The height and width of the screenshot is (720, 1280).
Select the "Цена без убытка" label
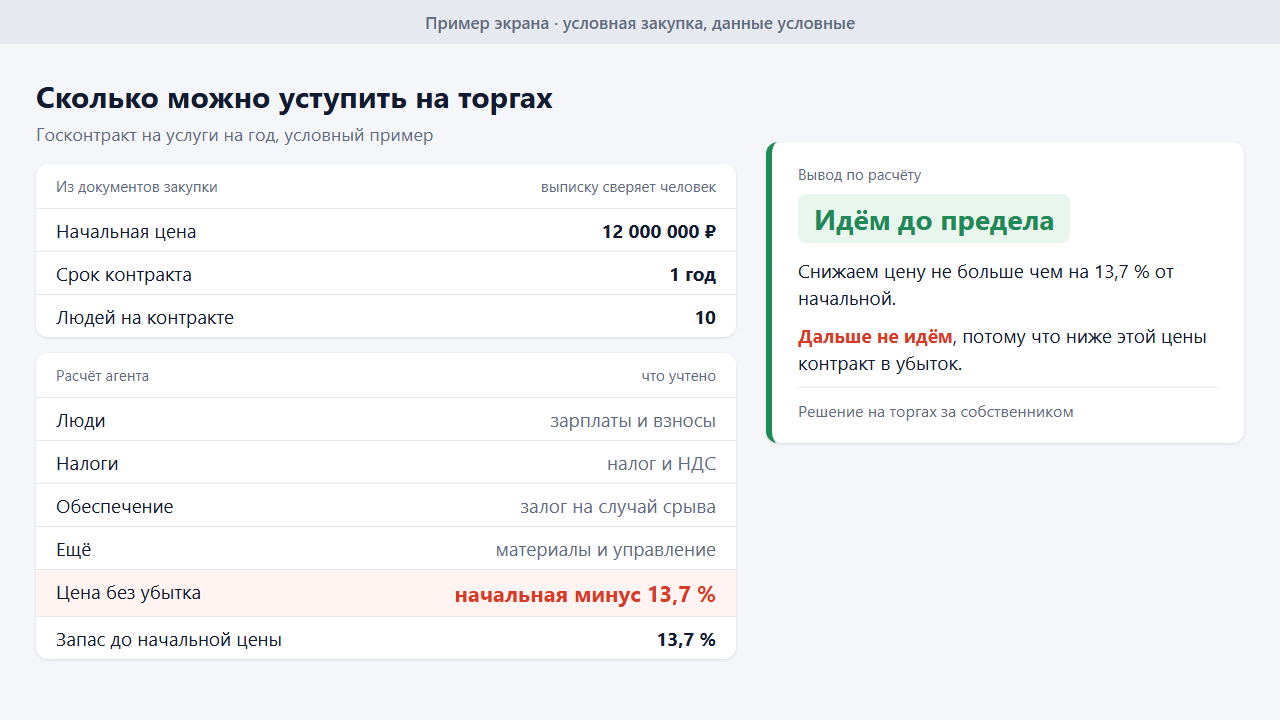(x=128, y=593)
